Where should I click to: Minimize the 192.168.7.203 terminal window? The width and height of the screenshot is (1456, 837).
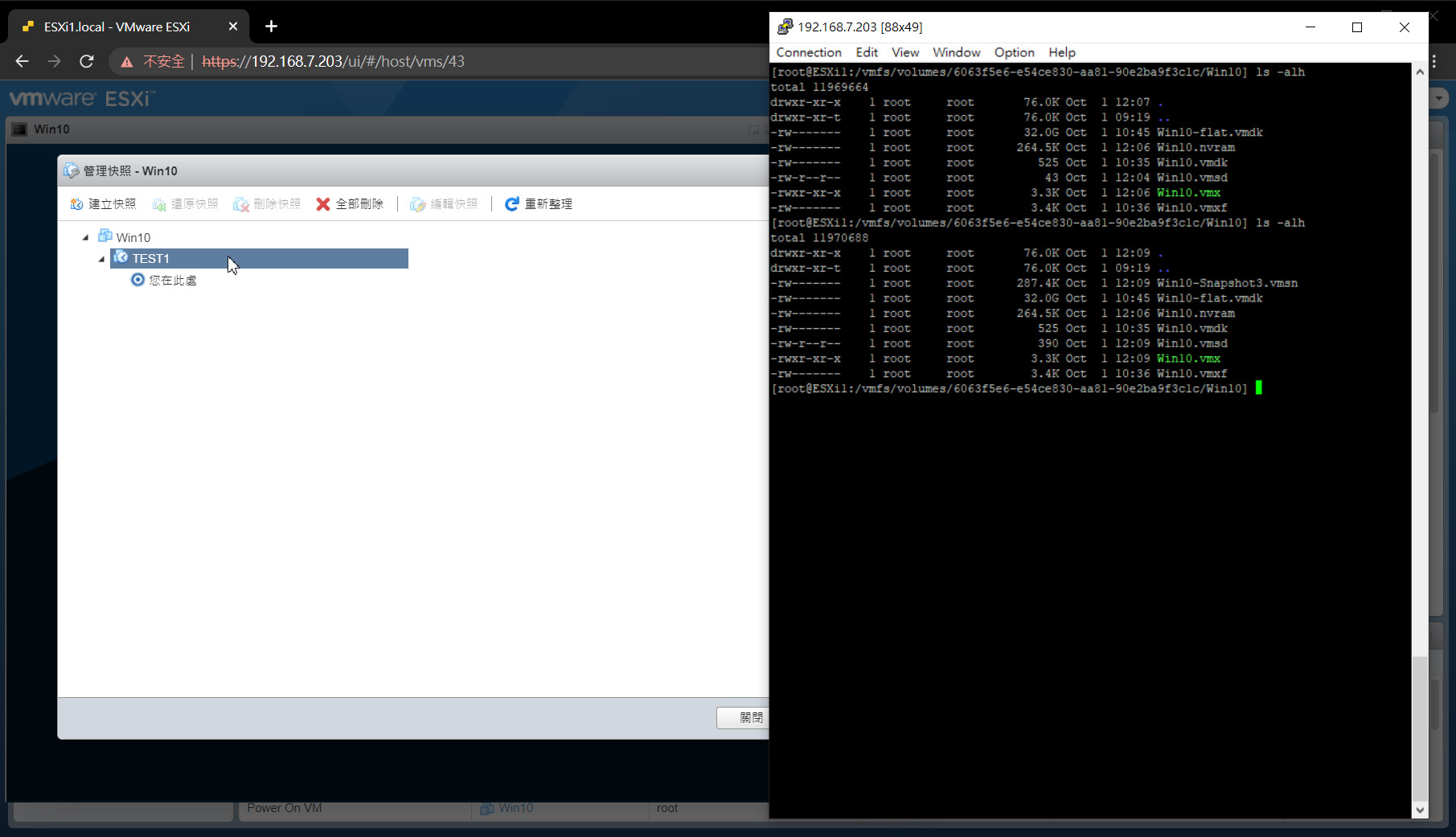click(1310, 27)
